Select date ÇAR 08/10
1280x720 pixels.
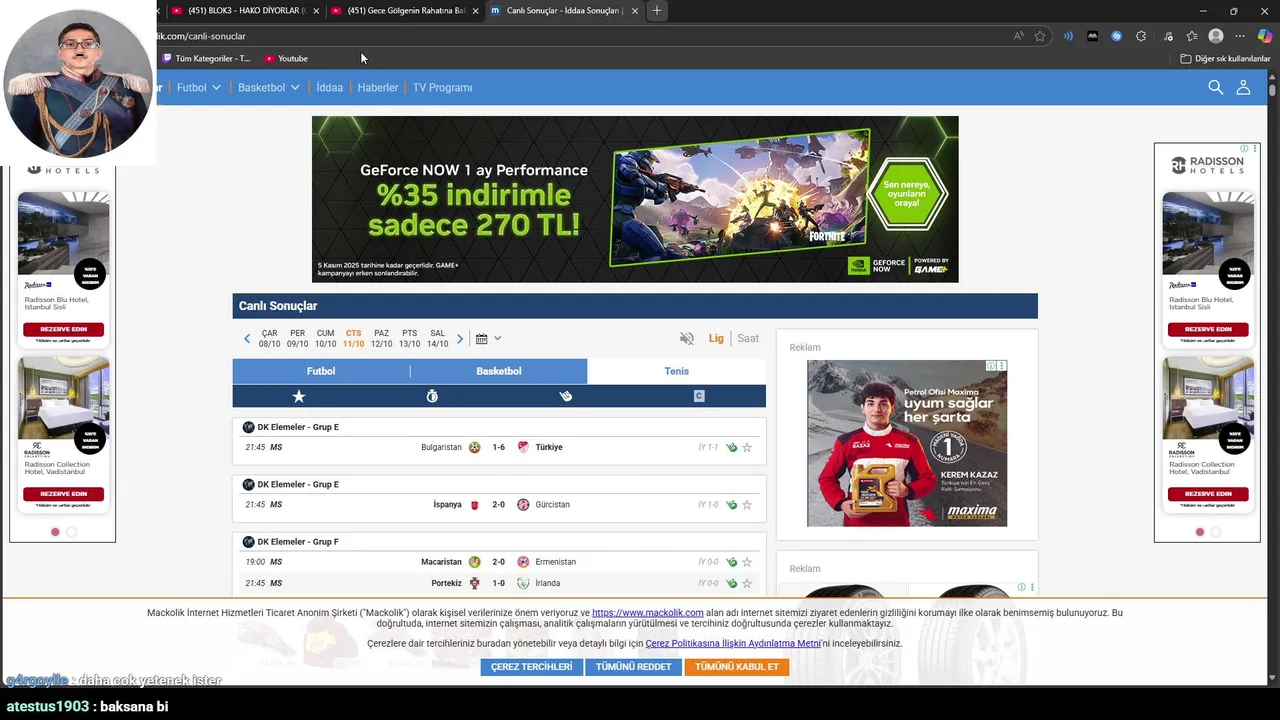[270, 338]
